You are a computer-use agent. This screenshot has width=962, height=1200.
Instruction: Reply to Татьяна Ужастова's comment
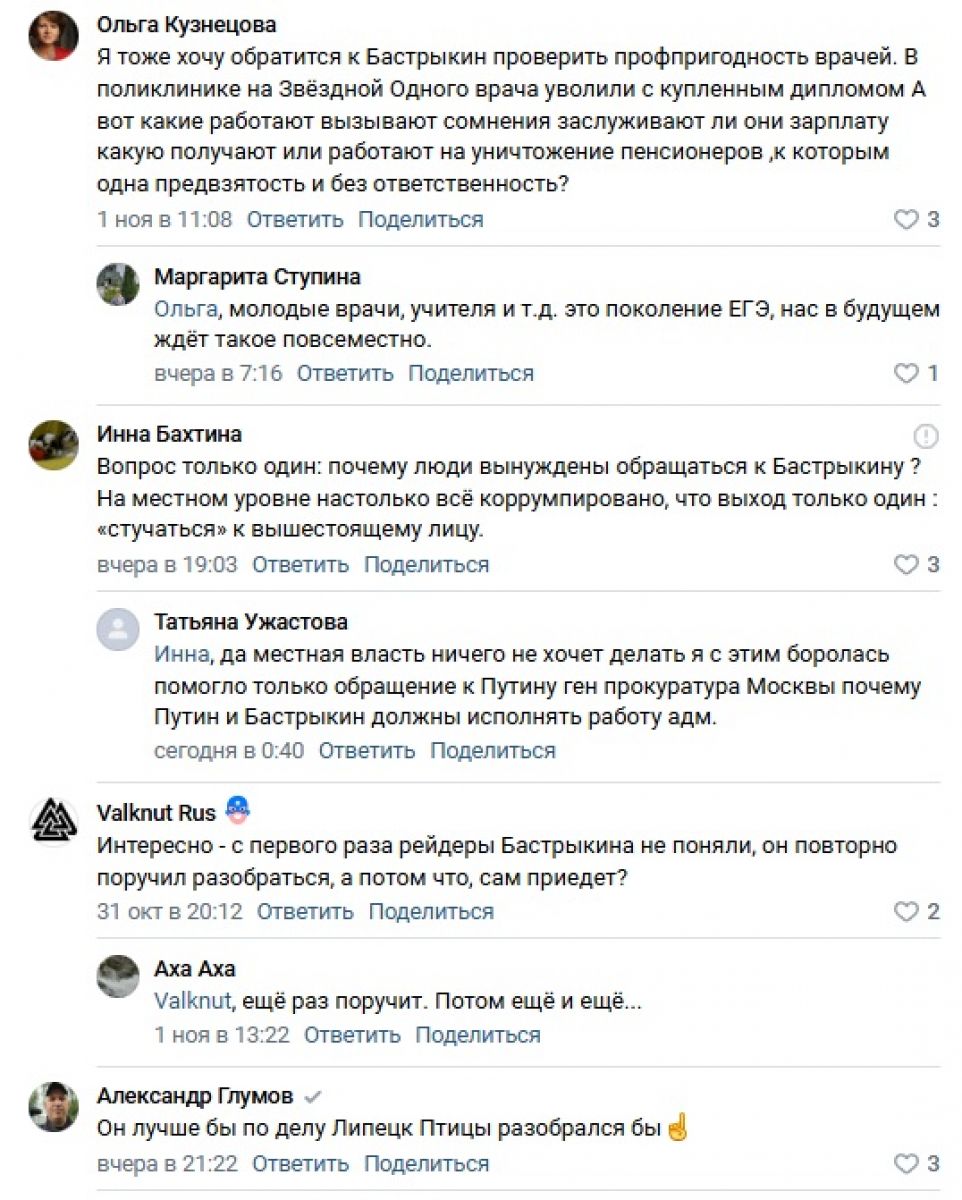[367, 750]
